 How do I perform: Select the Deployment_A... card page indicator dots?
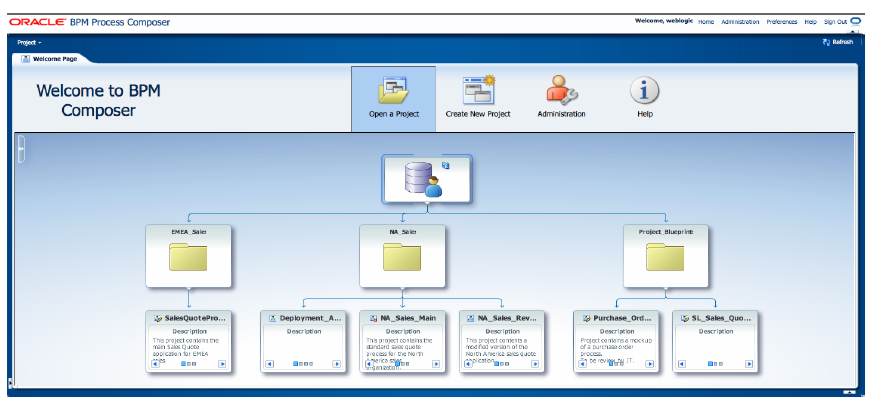pos(303,364)
